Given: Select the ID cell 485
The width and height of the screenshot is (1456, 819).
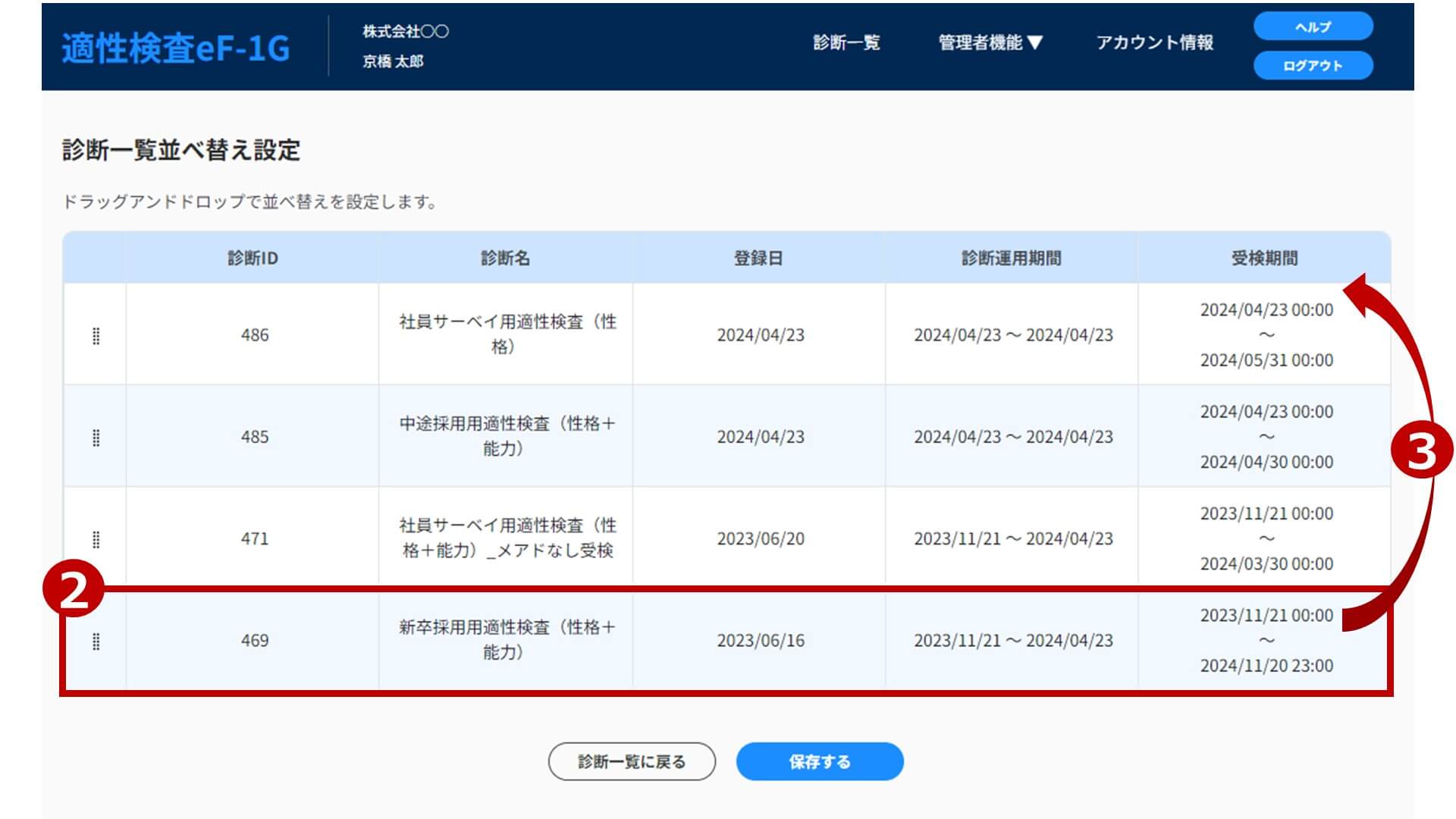Looking at the screenshot, I should pos(254,436).
